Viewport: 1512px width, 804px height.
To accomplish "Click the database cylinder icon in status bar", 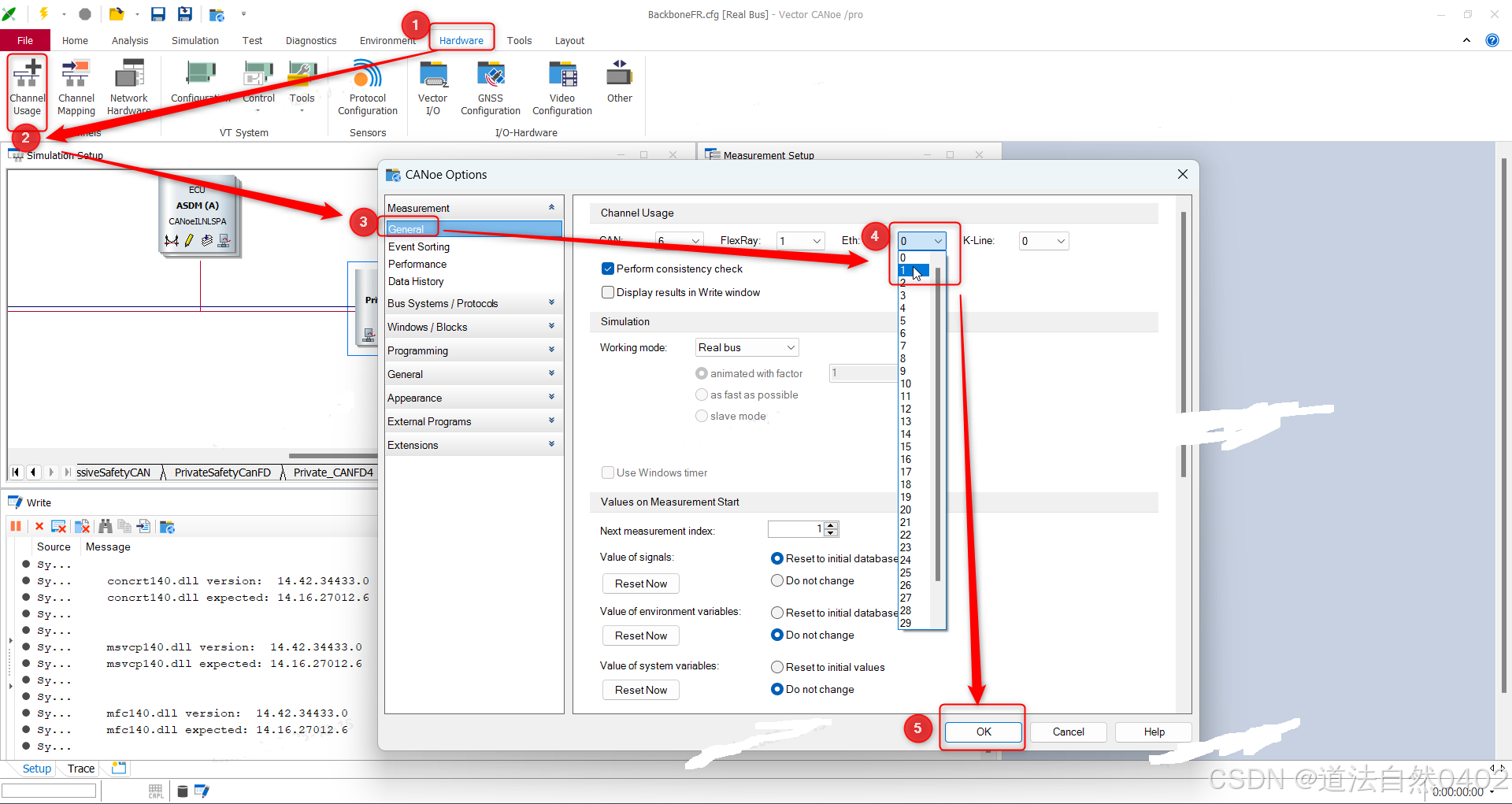I will pos(183,791).
